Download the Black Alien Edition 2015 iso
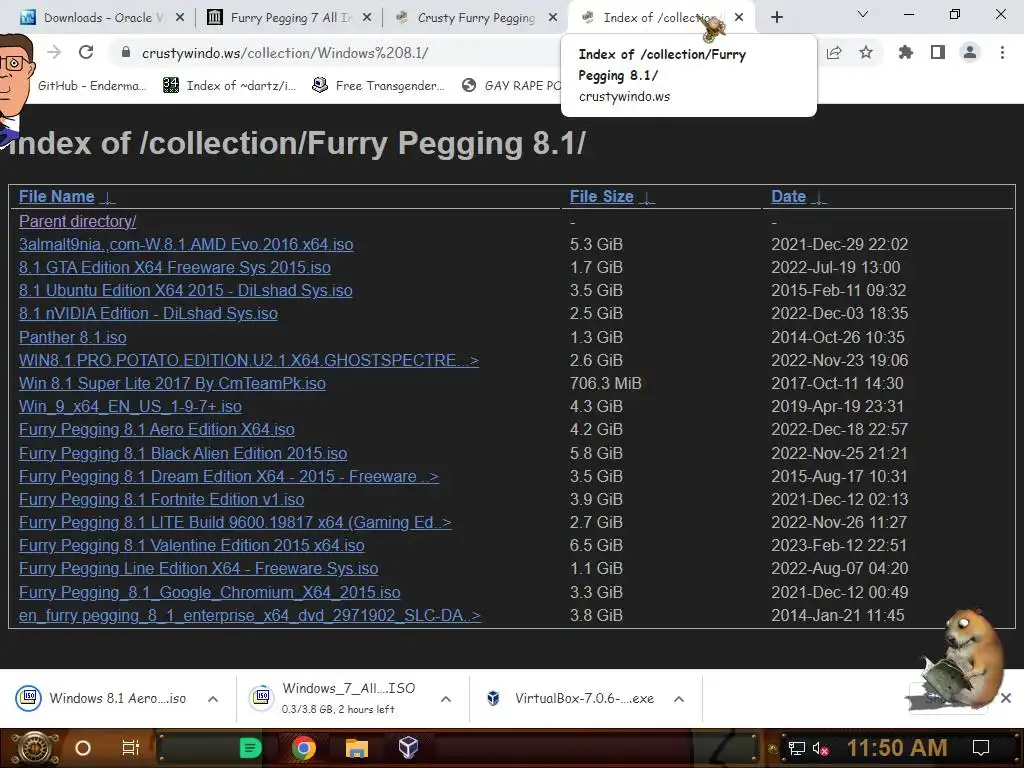Screen dimensions: 1024x768 coord(183,453)
